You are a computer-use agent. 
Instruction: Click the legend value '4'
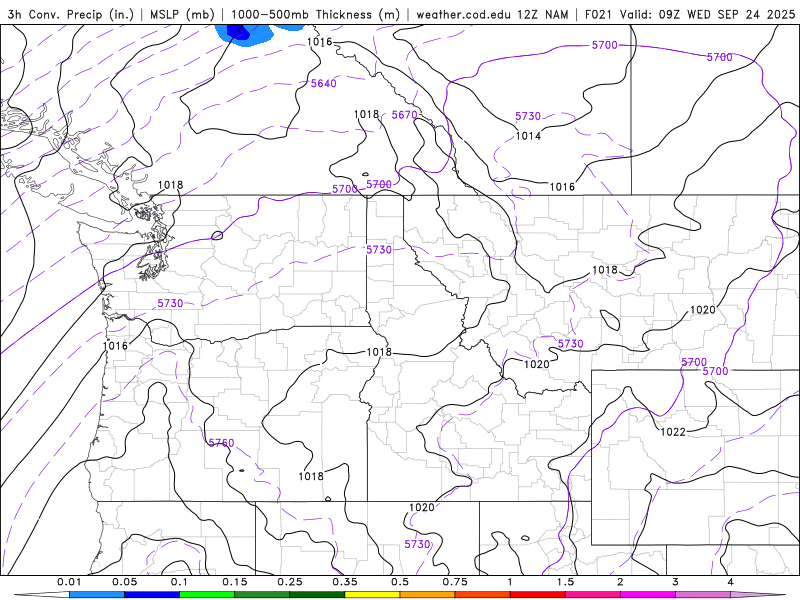pos(730,582)
